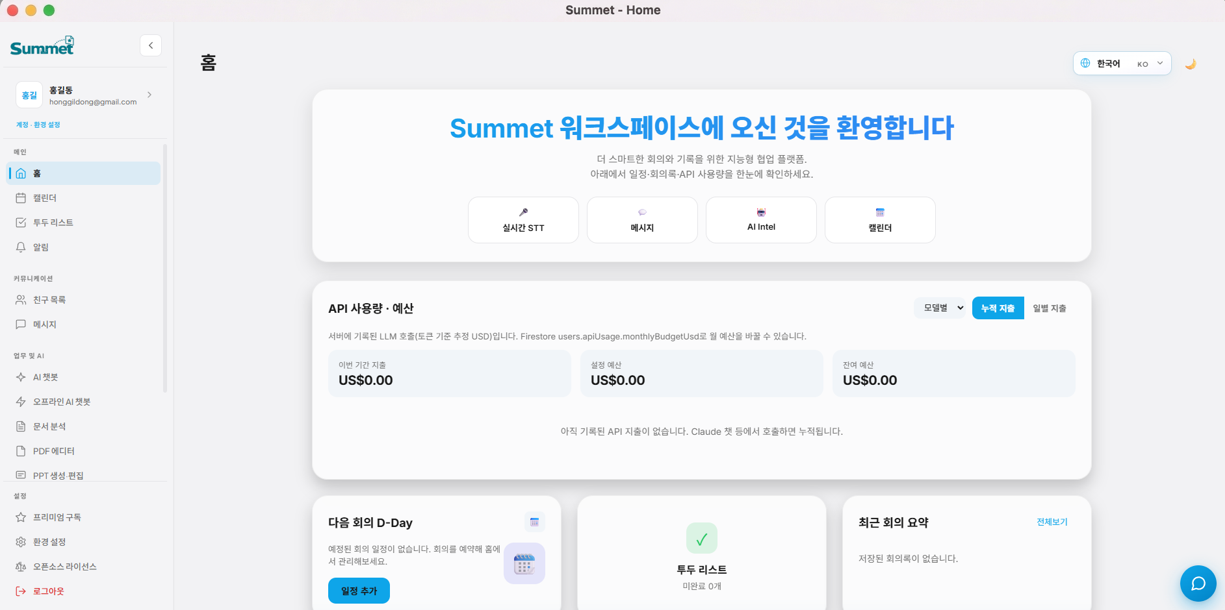Open 전체보기 for recent meeting summaries
The height and width of the screenshot is (610, 1225).
[1052, 521]
